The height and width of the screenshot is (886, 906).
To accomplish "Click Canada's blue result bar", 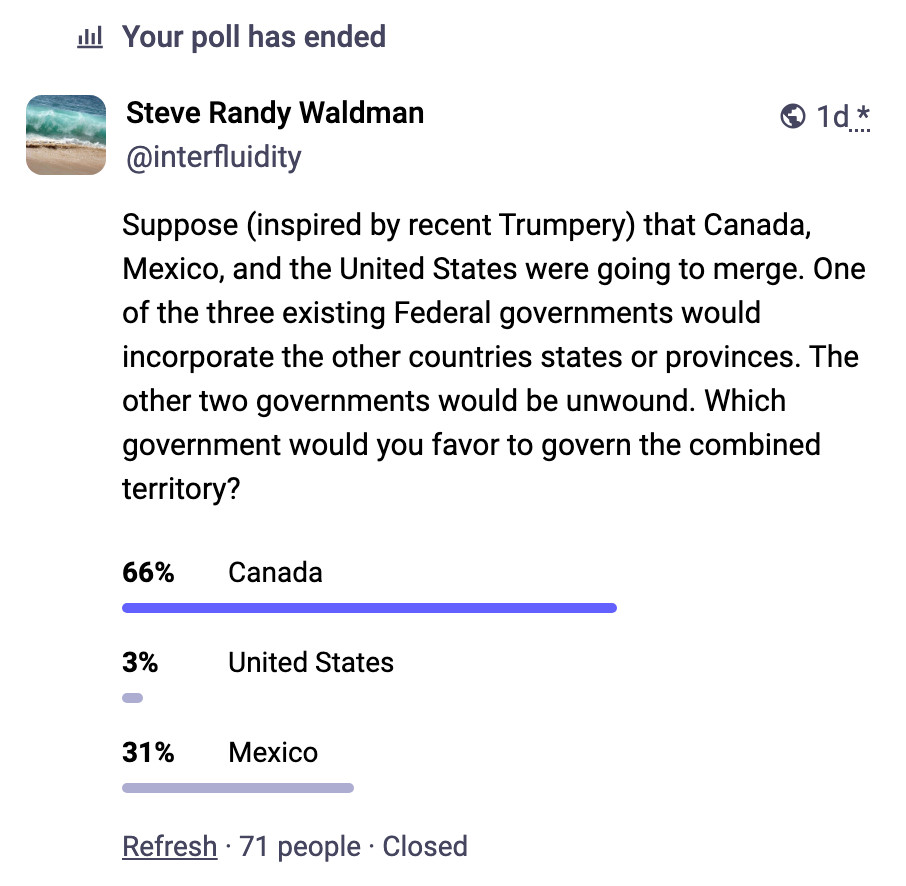I will (x=369, y=607).
